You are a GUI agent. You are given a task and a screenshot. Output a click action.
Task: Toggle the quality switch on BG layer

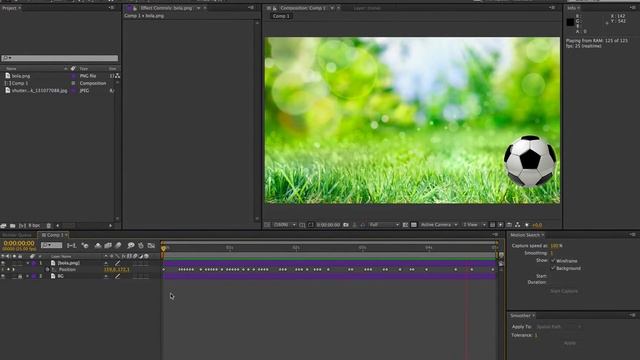118,276
